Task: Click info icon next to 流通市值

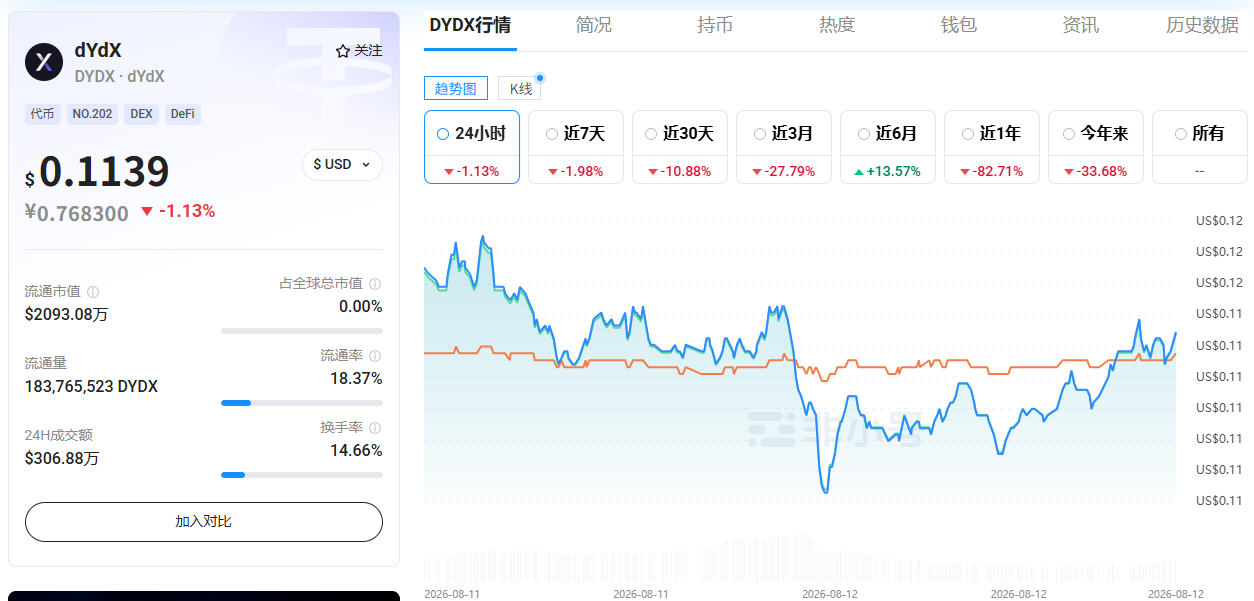Action: pyautogui.click(x=93, y=292)
